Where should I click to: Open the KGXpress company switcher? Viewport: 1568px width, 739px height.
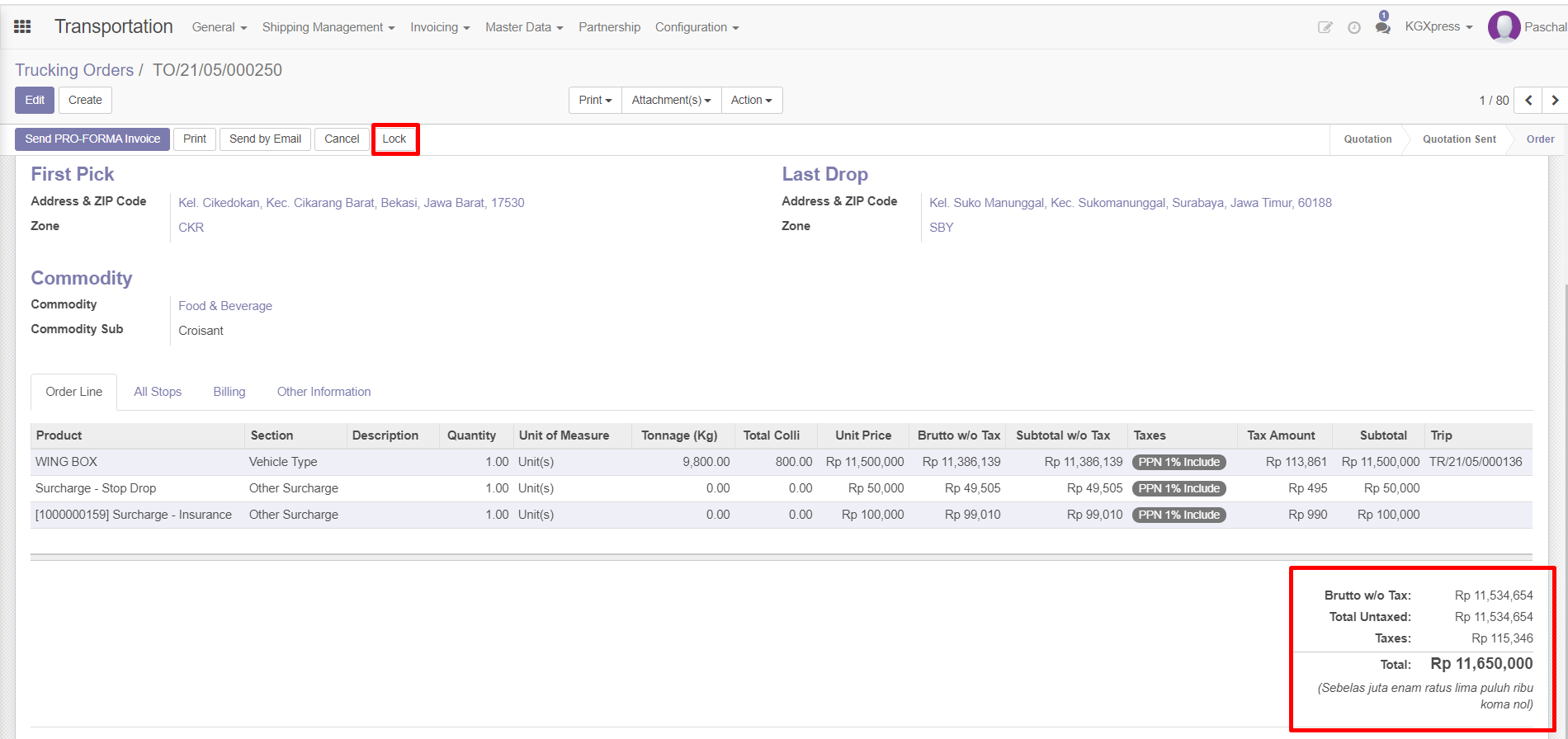(1438, 26)
